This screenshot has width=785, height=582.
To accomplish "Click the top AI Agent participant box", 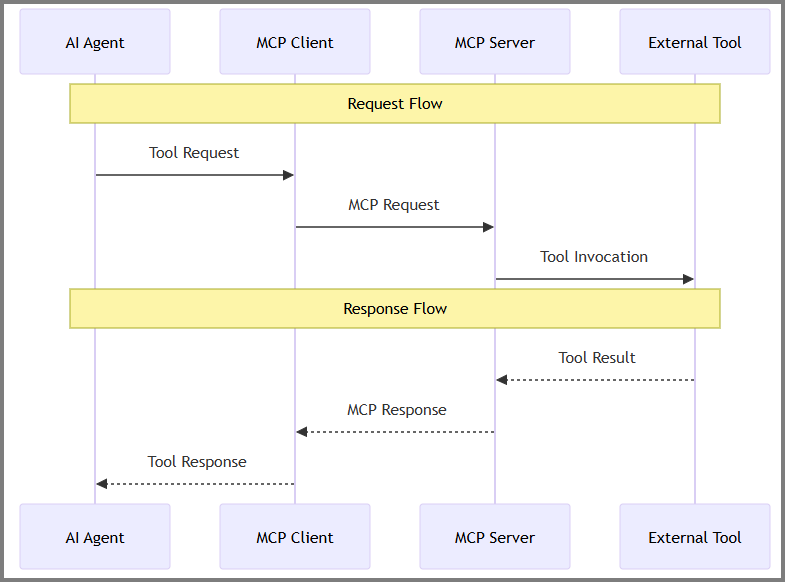I will point(95,42).
